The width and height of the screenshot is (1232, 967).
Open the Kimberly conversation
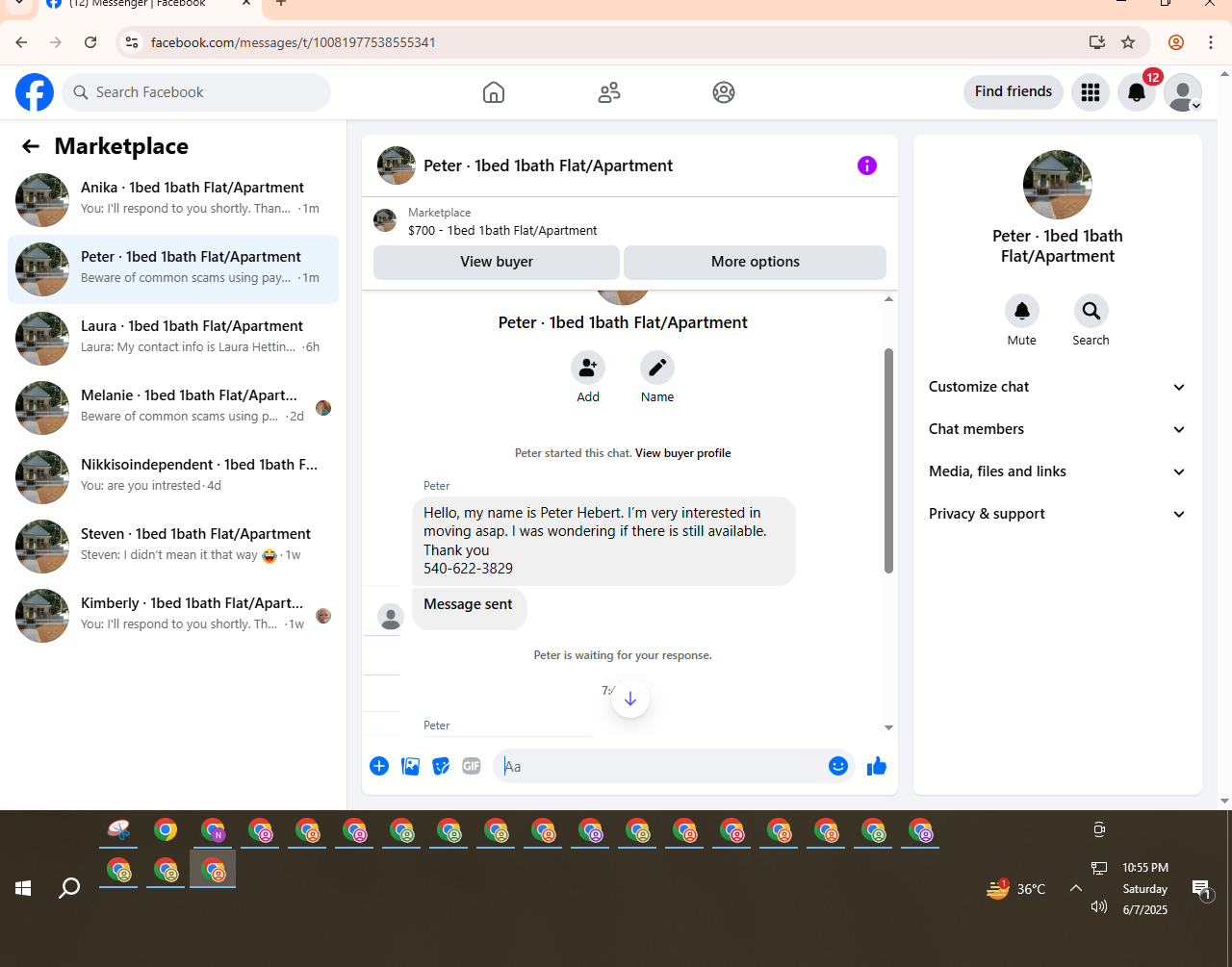click(173, 616)
